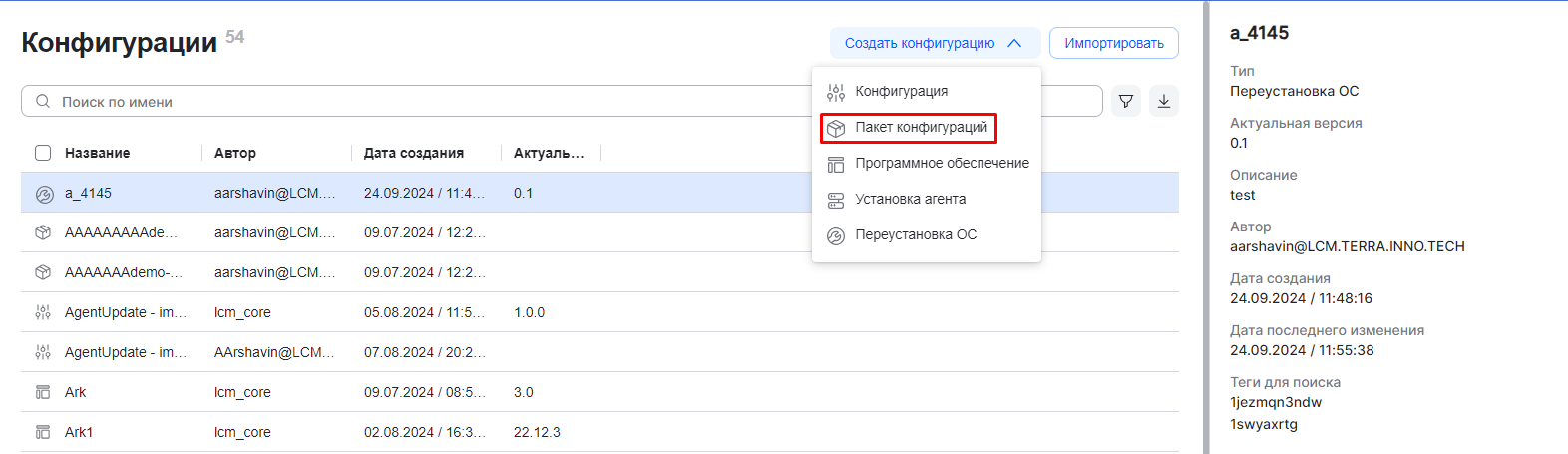Click the search magnifier icon
This screenshot has height=454, width=1568.
point(43,101)
